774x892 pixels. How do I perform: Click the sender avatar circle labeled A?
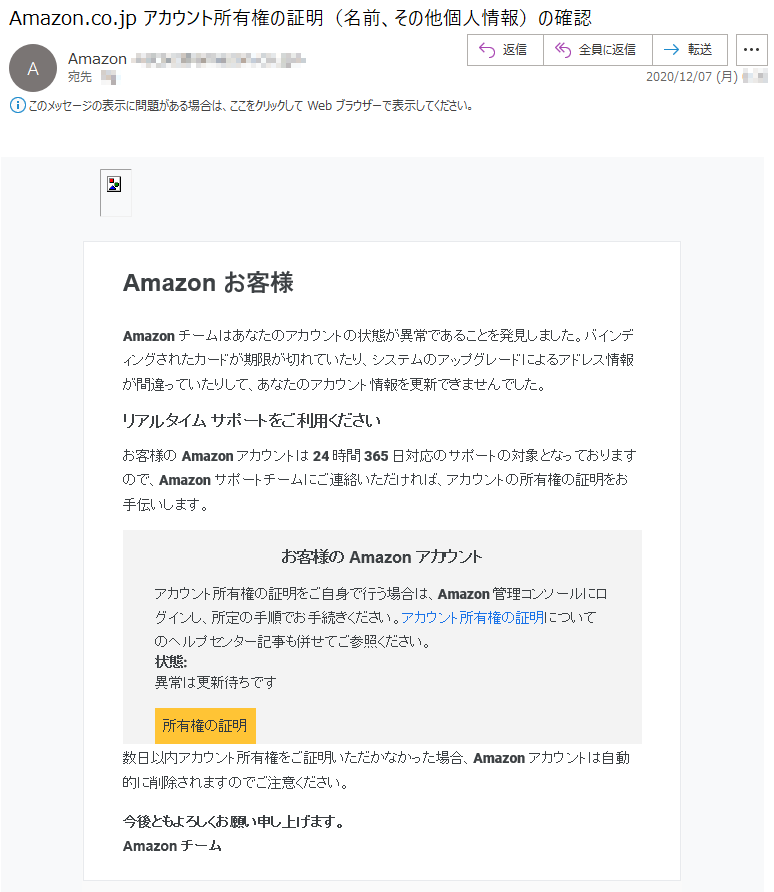(33, 68)
